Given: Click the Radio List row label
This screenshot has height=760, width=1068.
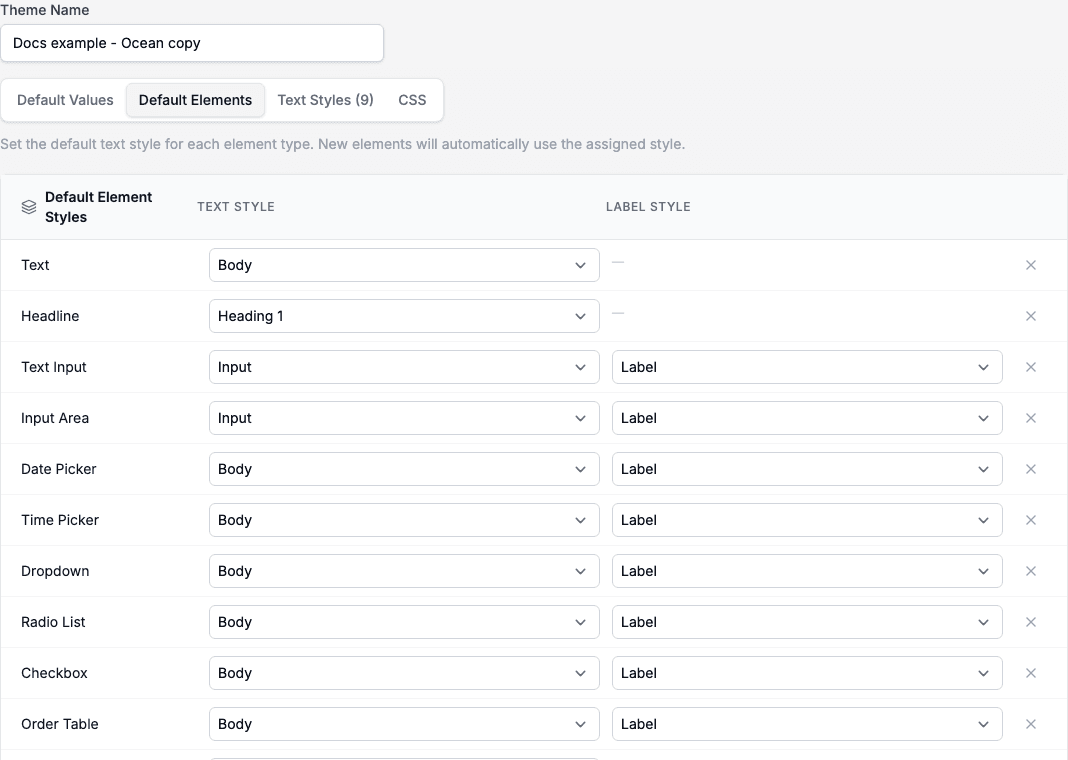Looking at the screenshot, I should pyautogui.click(x=53, y=622).
